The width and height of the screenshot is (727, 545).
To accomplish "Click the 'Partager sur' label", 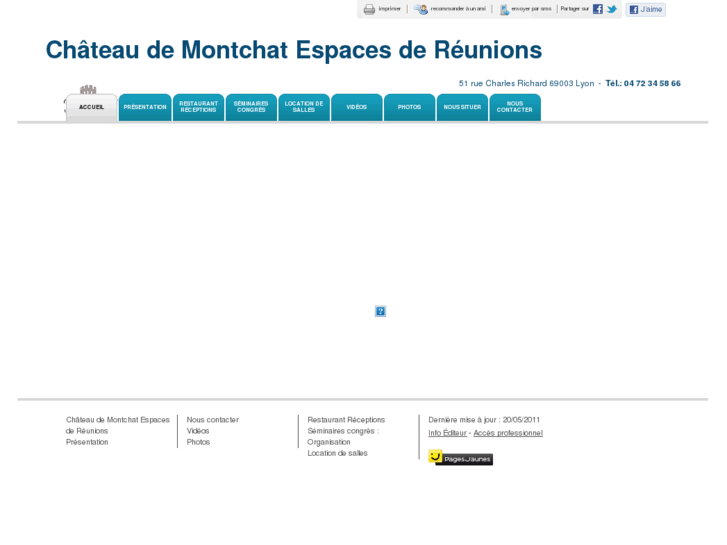I will (x=574, y=9).
